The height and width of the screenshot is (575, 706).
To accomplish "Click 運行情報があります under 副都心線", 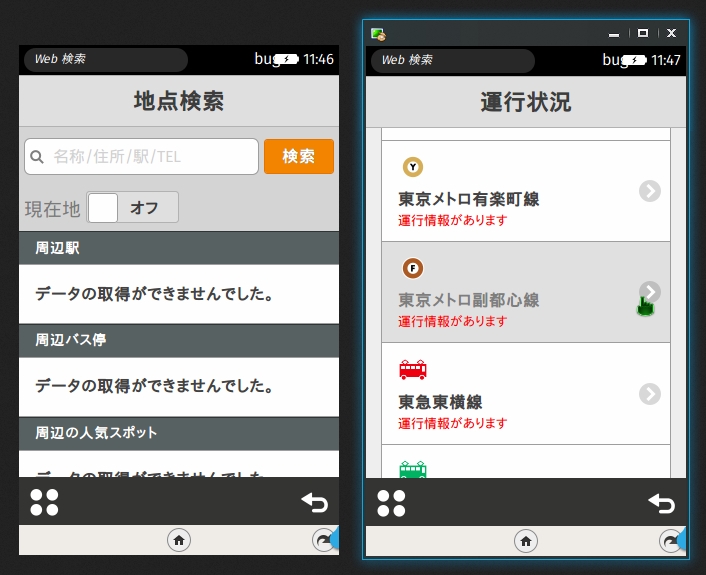I will 453,321.
